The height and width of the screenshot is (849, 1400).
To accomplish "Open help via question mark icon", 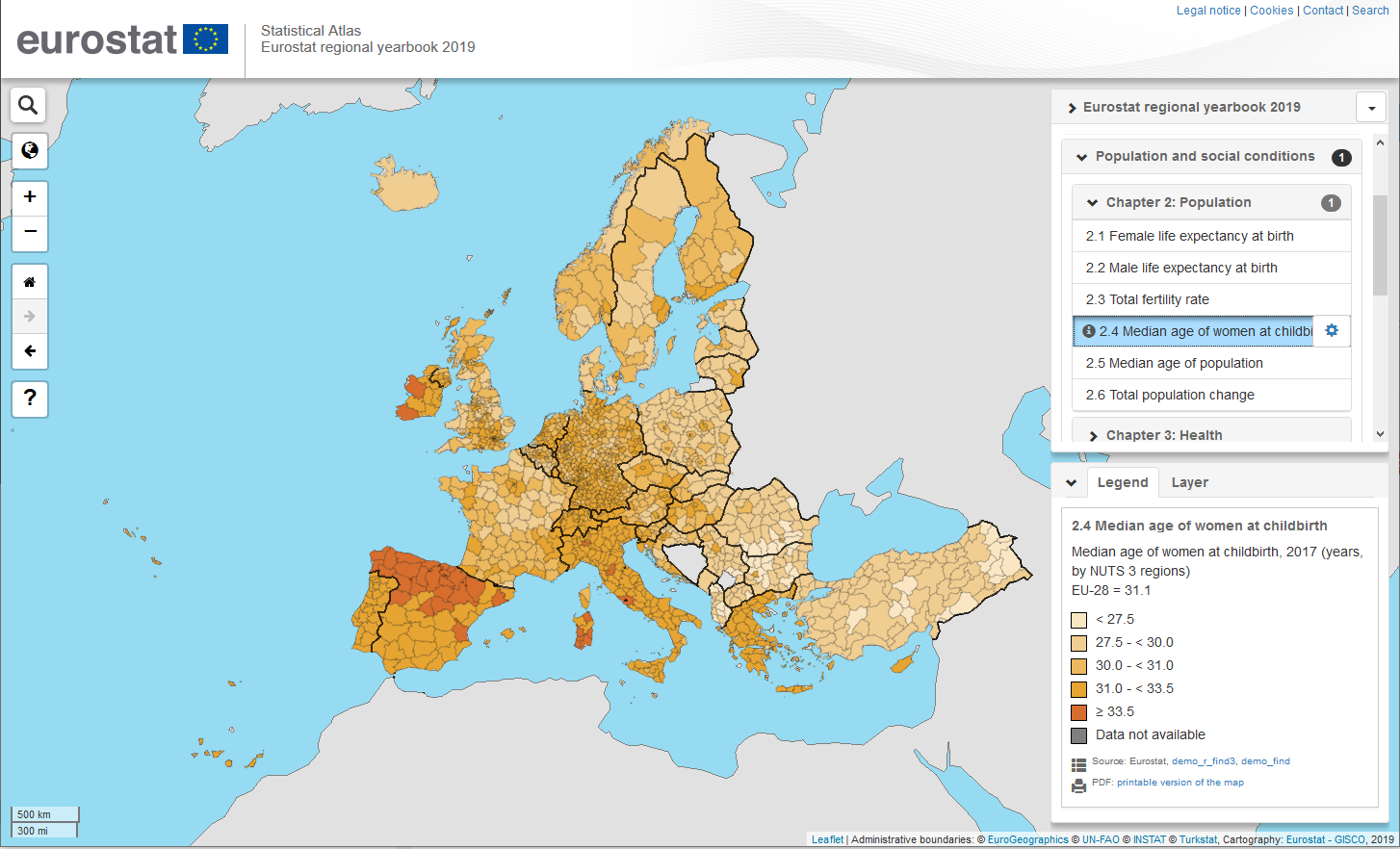I will [x=30, y=398].
